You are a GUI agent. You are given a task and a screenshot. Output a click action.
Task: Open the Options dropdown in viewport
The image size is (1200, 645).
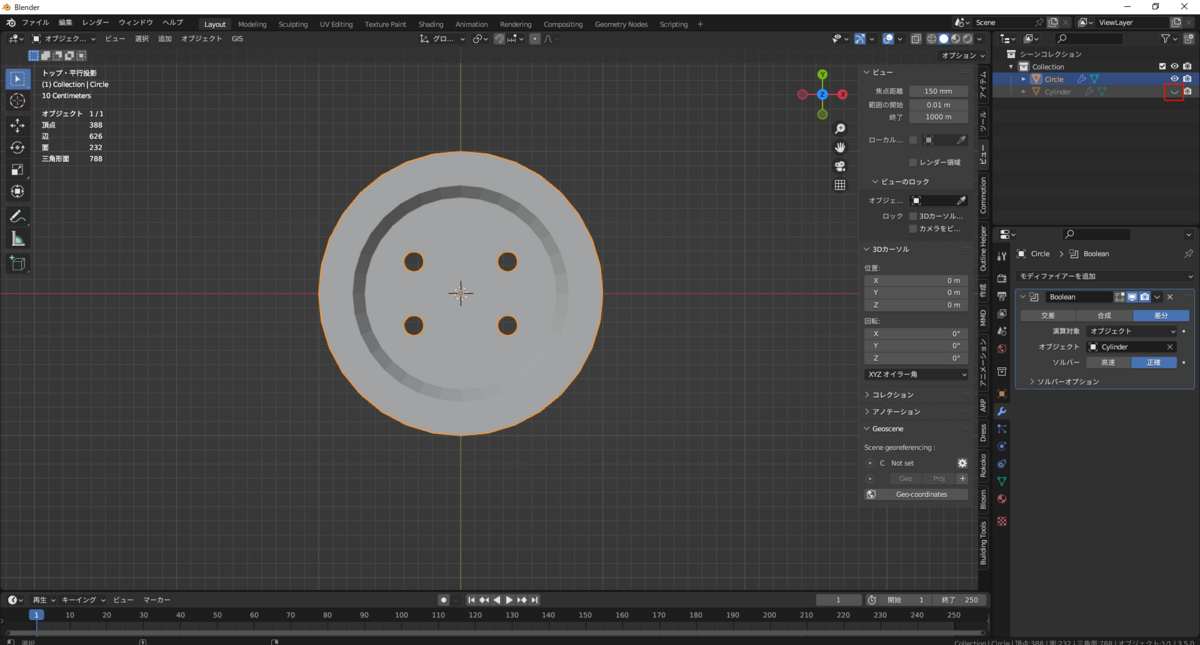tap(961, 55)
